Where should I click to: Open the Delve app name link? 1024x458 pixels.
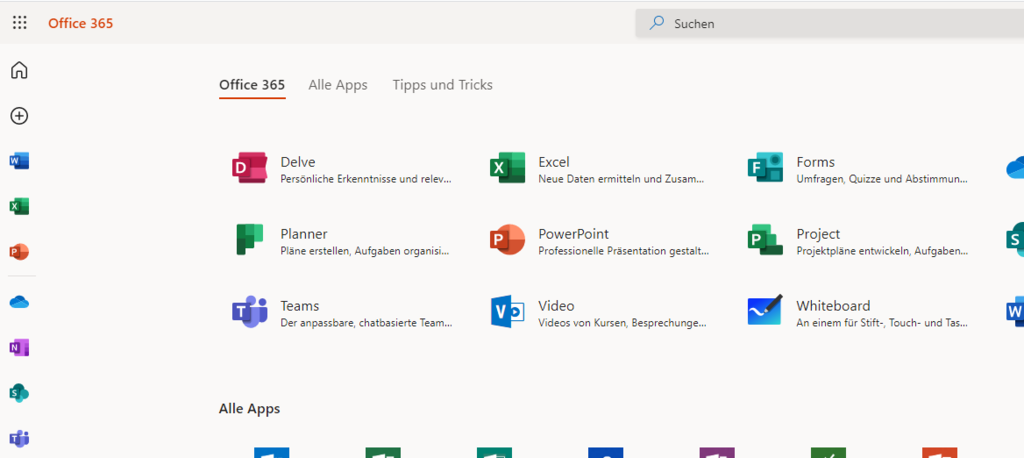click(x=298, y=162)
